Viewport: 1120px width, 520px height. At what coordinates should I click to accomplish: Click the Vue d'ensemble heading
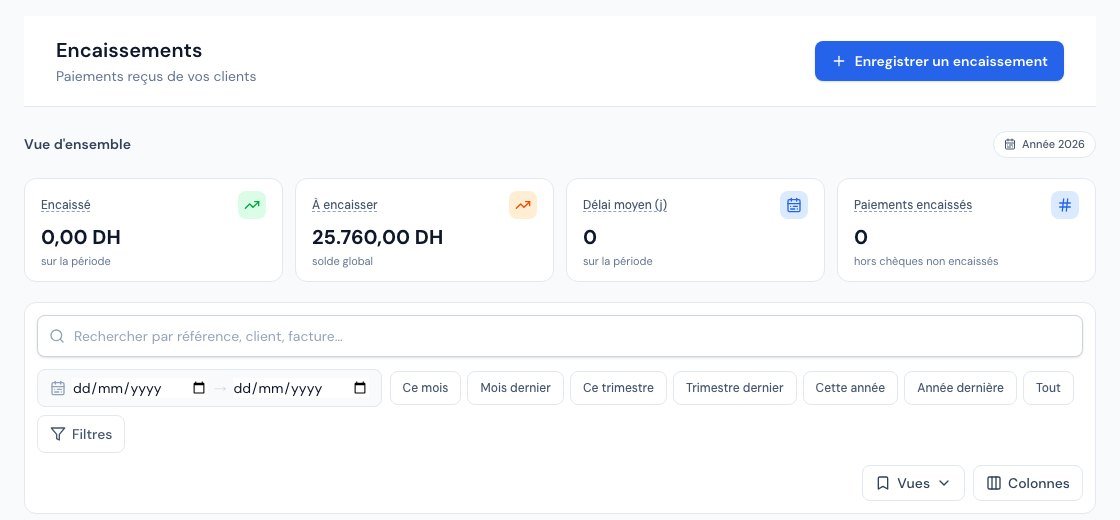[x=77, y=144]
